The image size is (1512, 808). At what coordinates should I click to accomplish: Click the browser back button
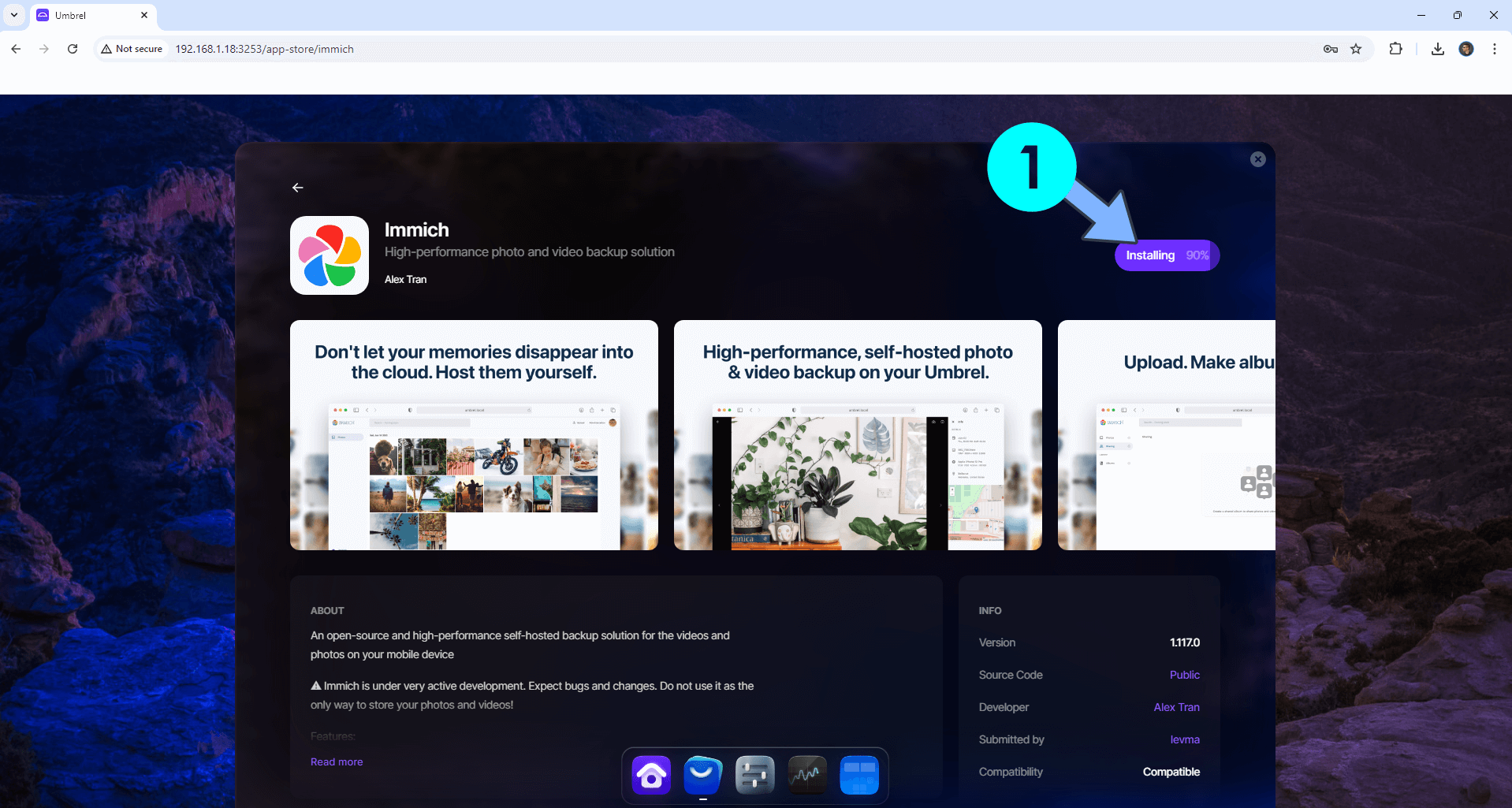[16, 49]
